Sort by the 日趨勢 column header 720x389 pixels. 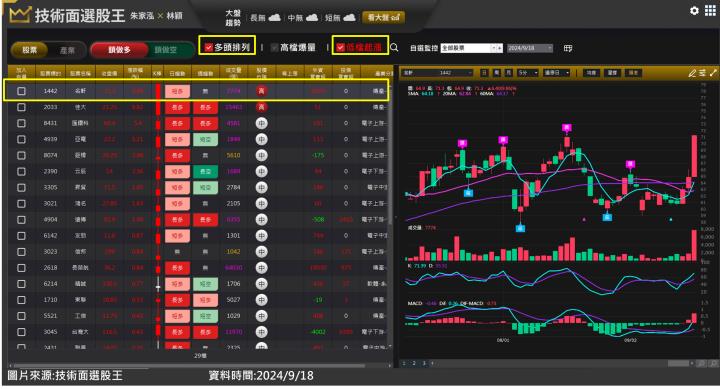(x=177, y=73)
